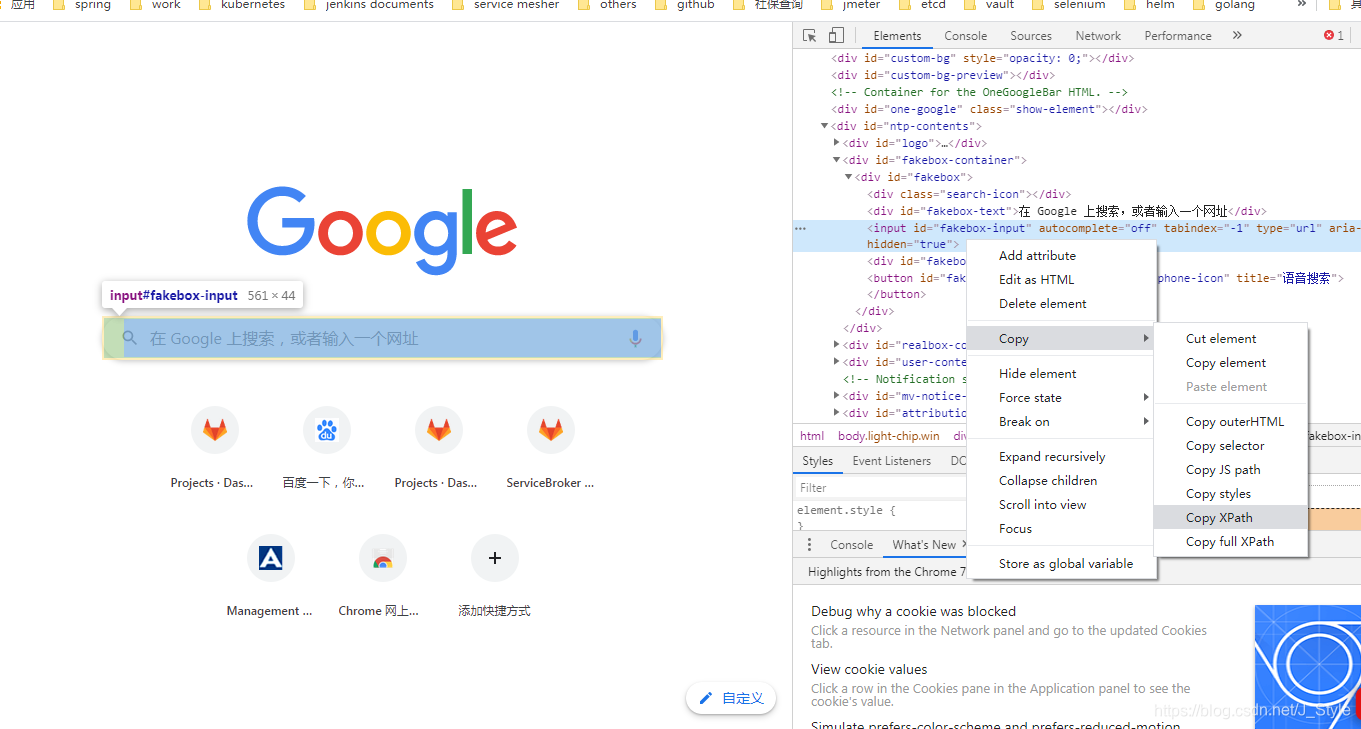Toggle the device toolbar icon

pyautogui.click(x=836, y=36)
